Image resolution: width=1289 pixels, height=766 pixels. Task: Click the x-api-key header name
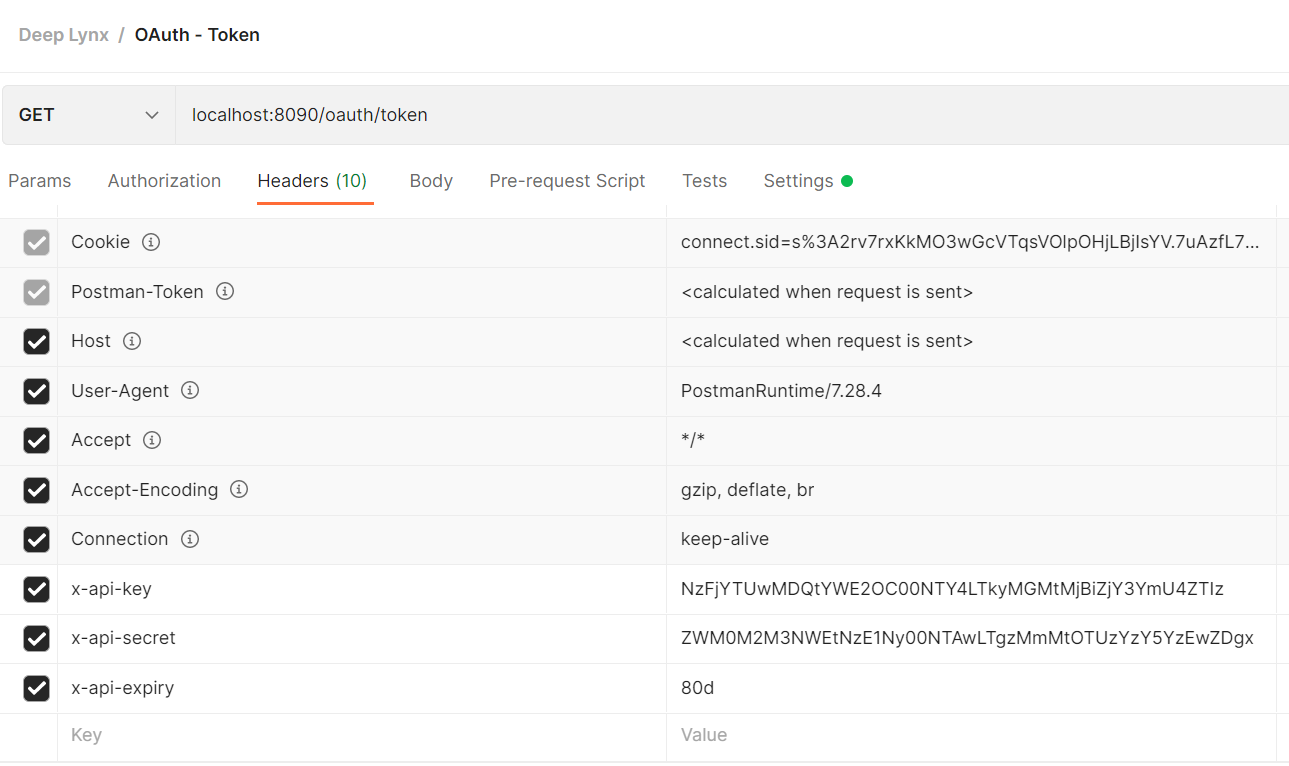click(111, 589)
